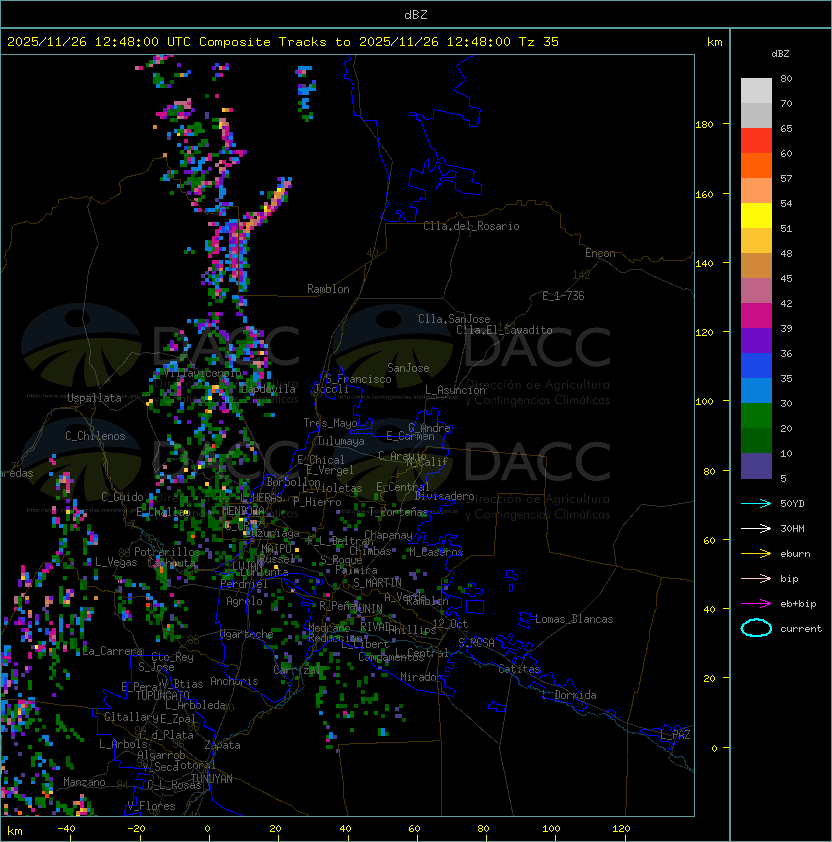Click the 'Tres_Mayo' place label
The width and height of the screenshot is (832, 842).
[330, 423]
